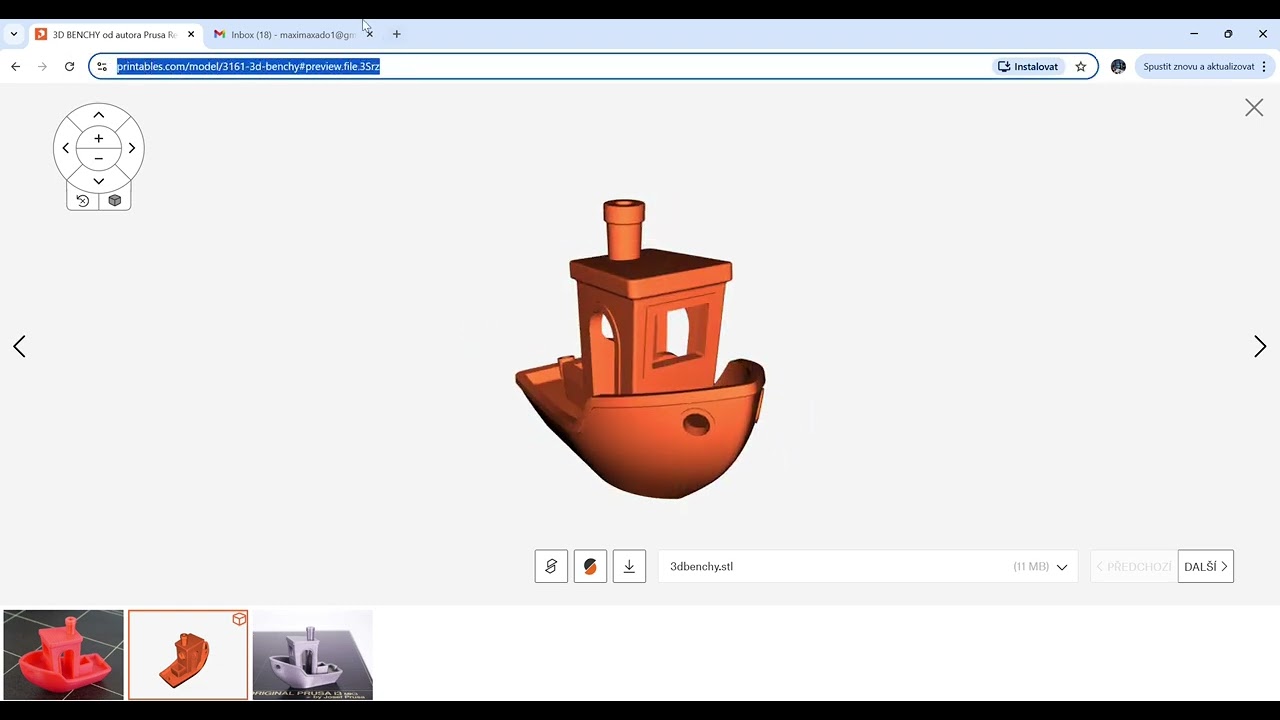Image resolution: width=1280 pixels, height=720 pixels.
Task: Rotate the model view left
Action: pyautogui.click(x=66, y=148)
